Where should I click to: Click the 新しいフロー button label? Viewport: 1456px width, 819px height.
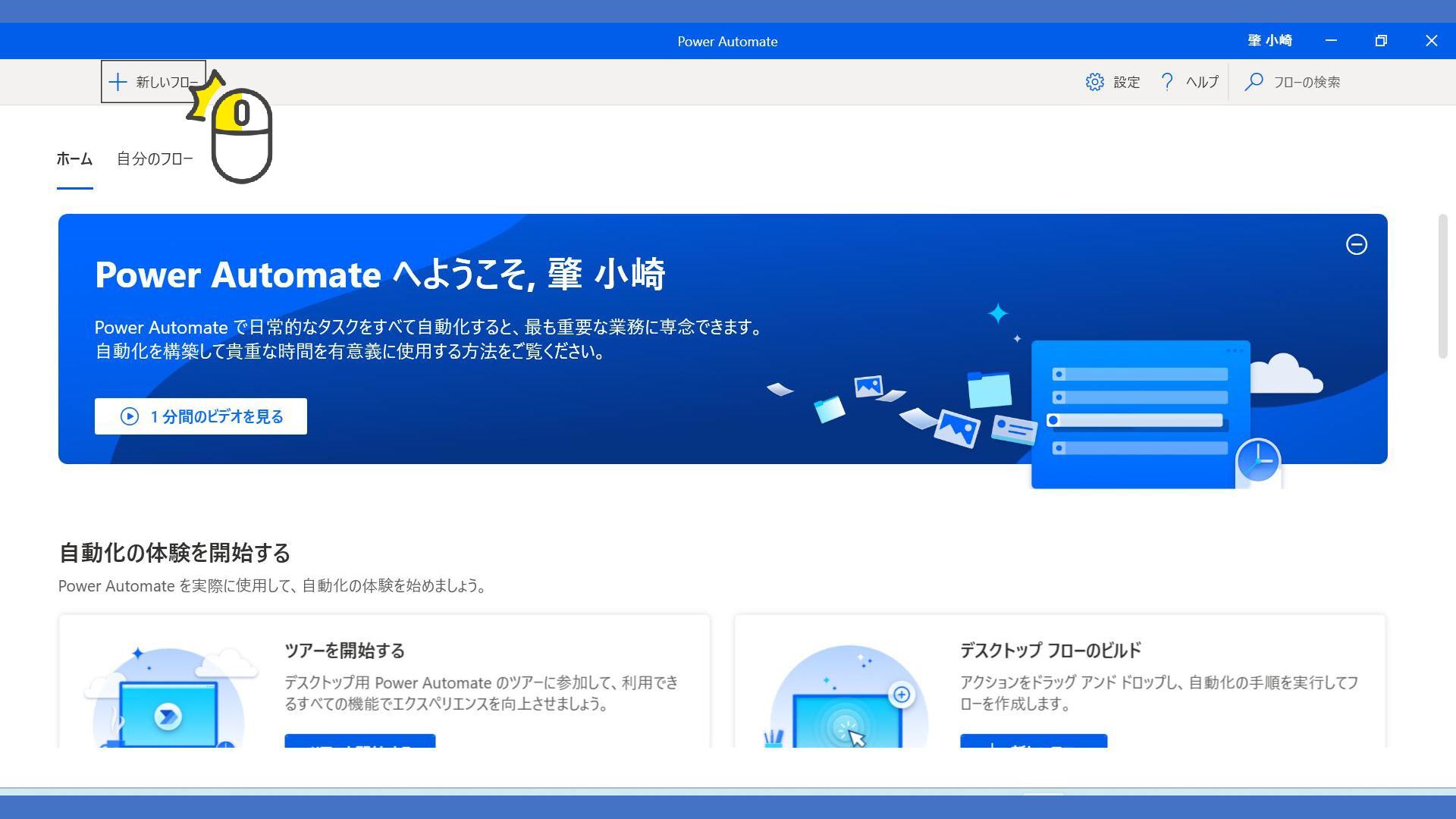(x=167, y=82)
